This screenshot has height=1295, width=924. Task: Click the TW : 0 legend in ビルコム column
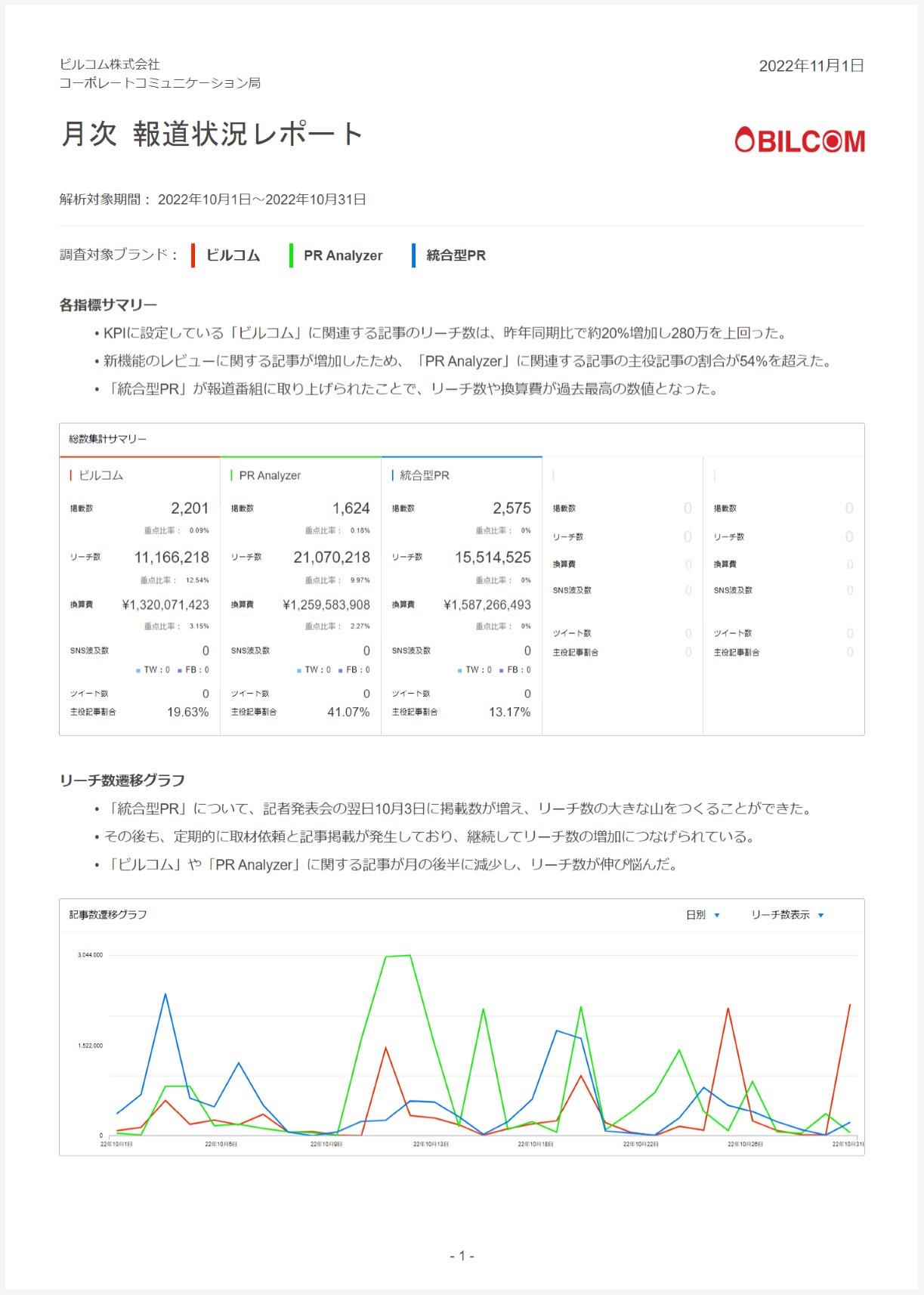click(153, 670)
